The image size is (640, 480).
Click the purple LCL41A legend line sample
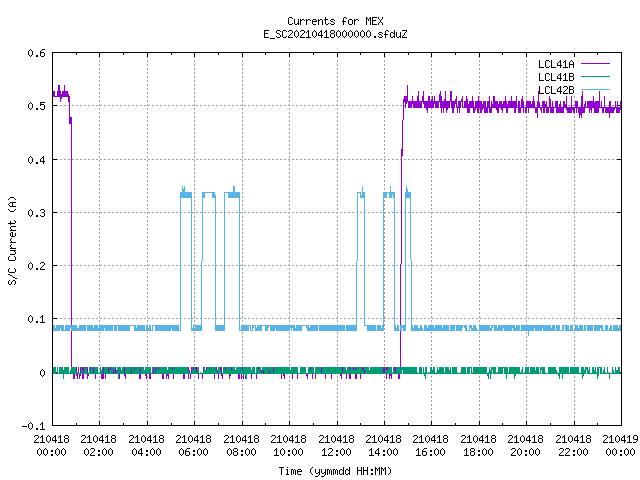click(596, 64)
